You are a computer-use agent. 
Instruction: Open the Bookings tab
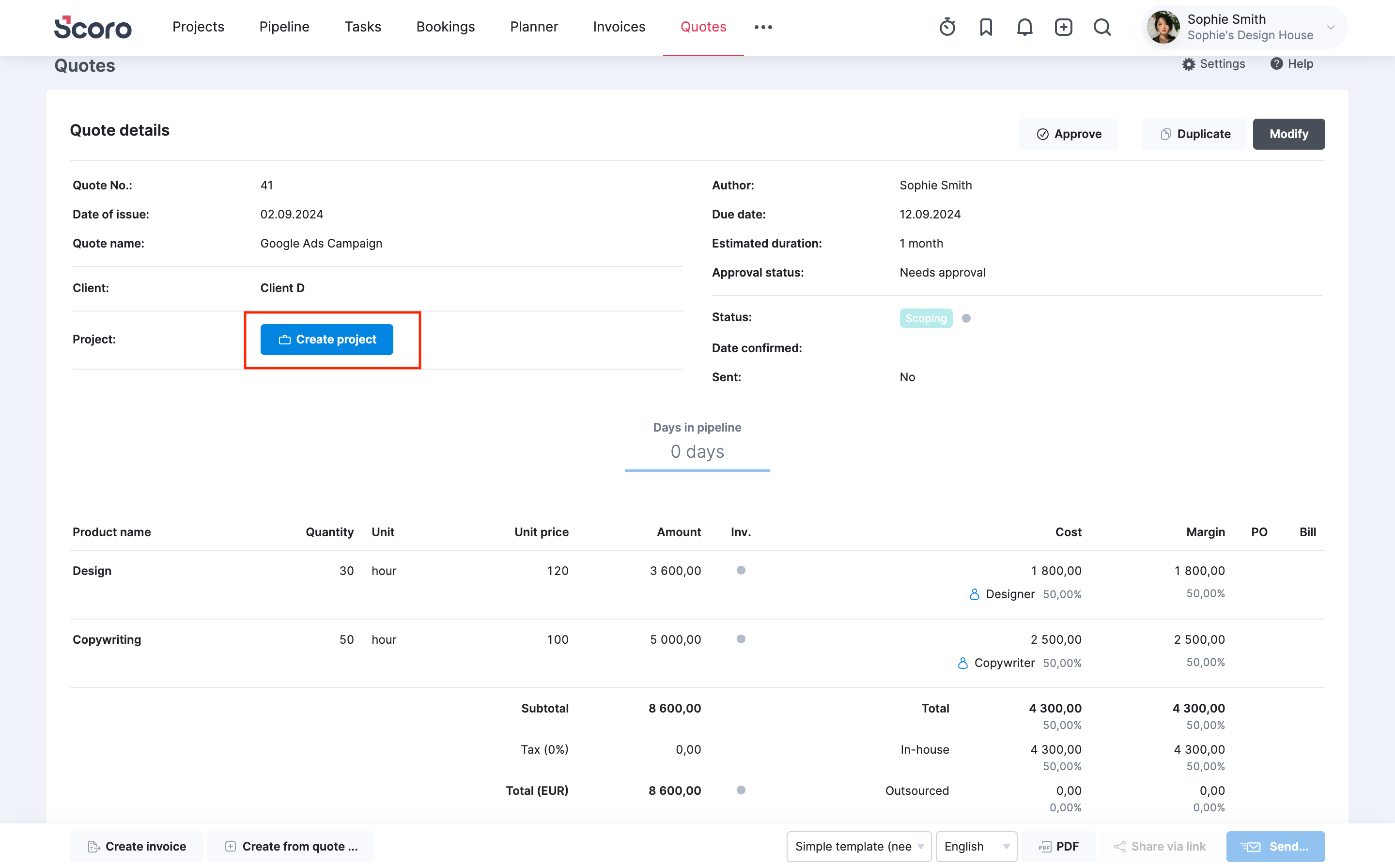pos(446,27)
